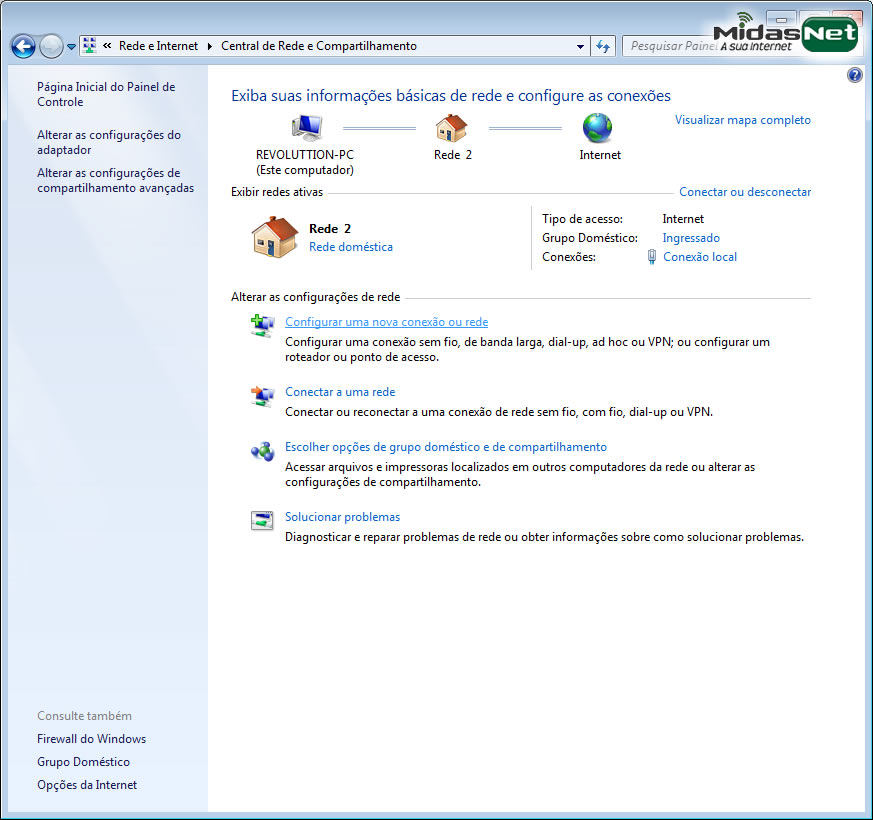Click the back navigation arrow button

(23, 46)
